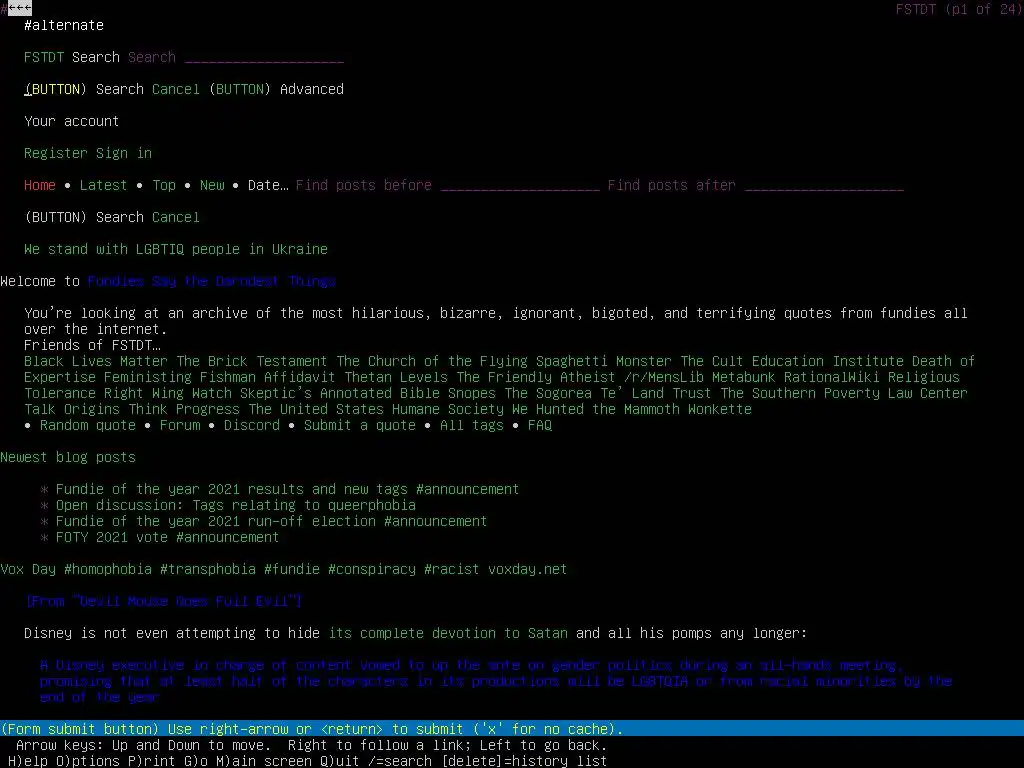
Task: Click Cancel link below the date fields
Action: 176,217
